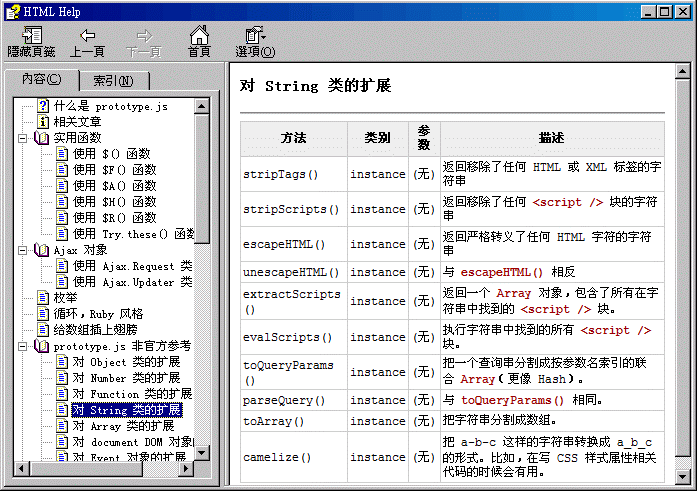
Task: Select the highlighted 对 String 类的扩展 topic
Action: (x=127, y=410)
